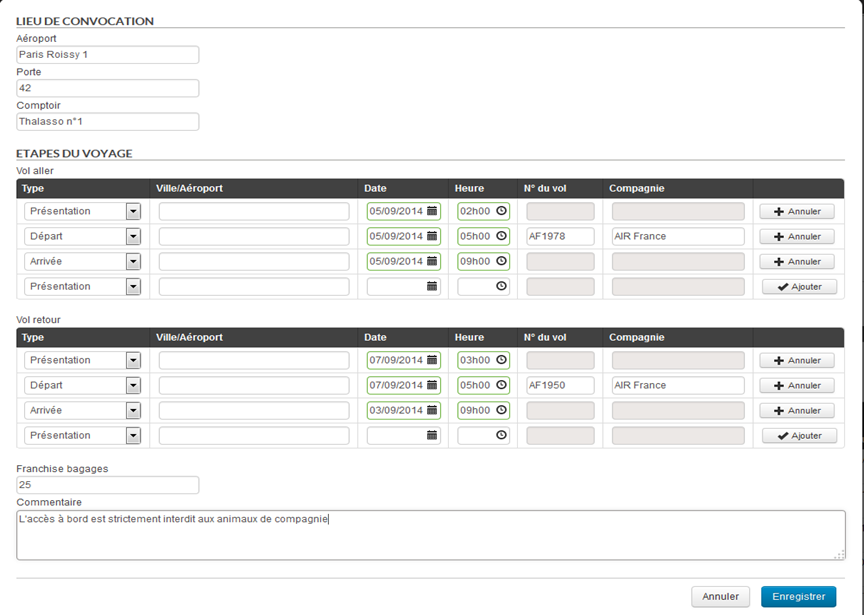Click the Franchise bagages input field
Viewport: 864px width, 615px height.
pos(108,485)
